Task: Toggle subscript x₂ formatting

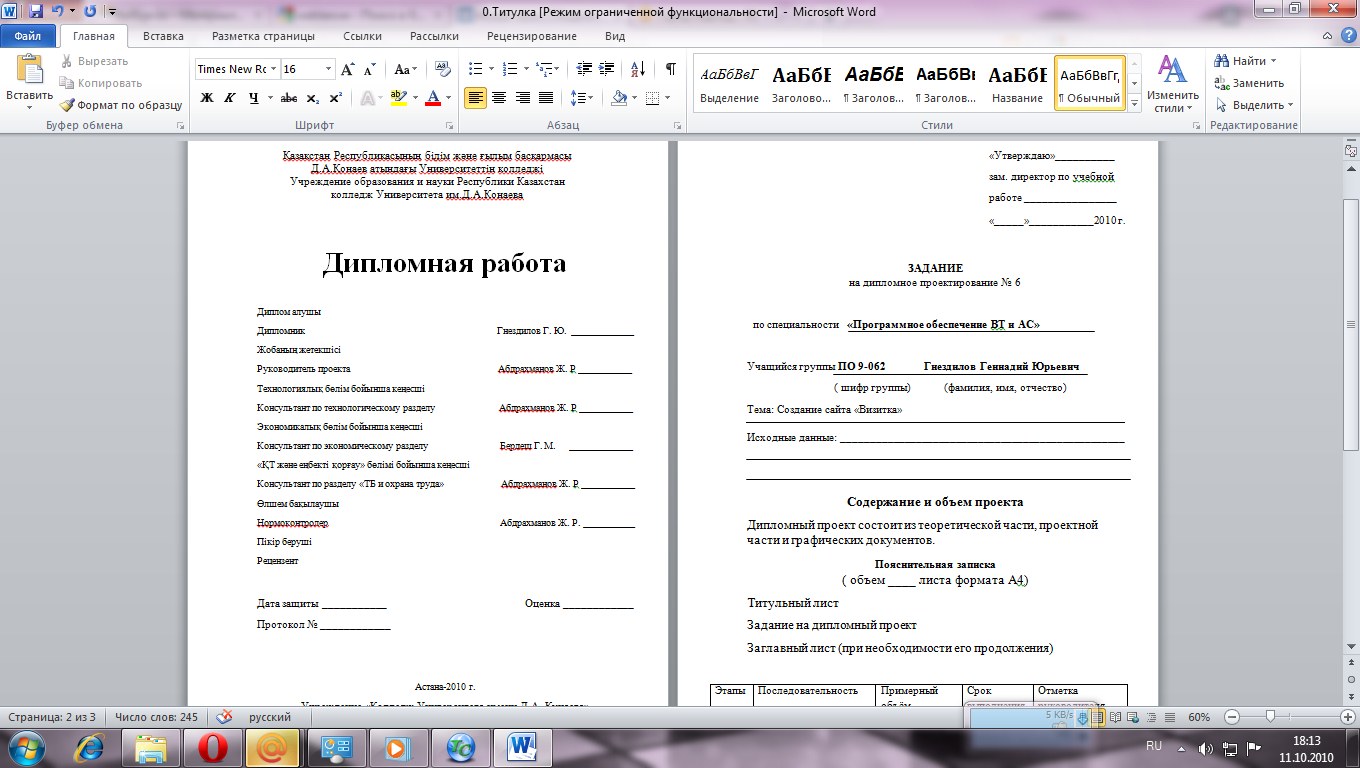Action: (313, 98)
